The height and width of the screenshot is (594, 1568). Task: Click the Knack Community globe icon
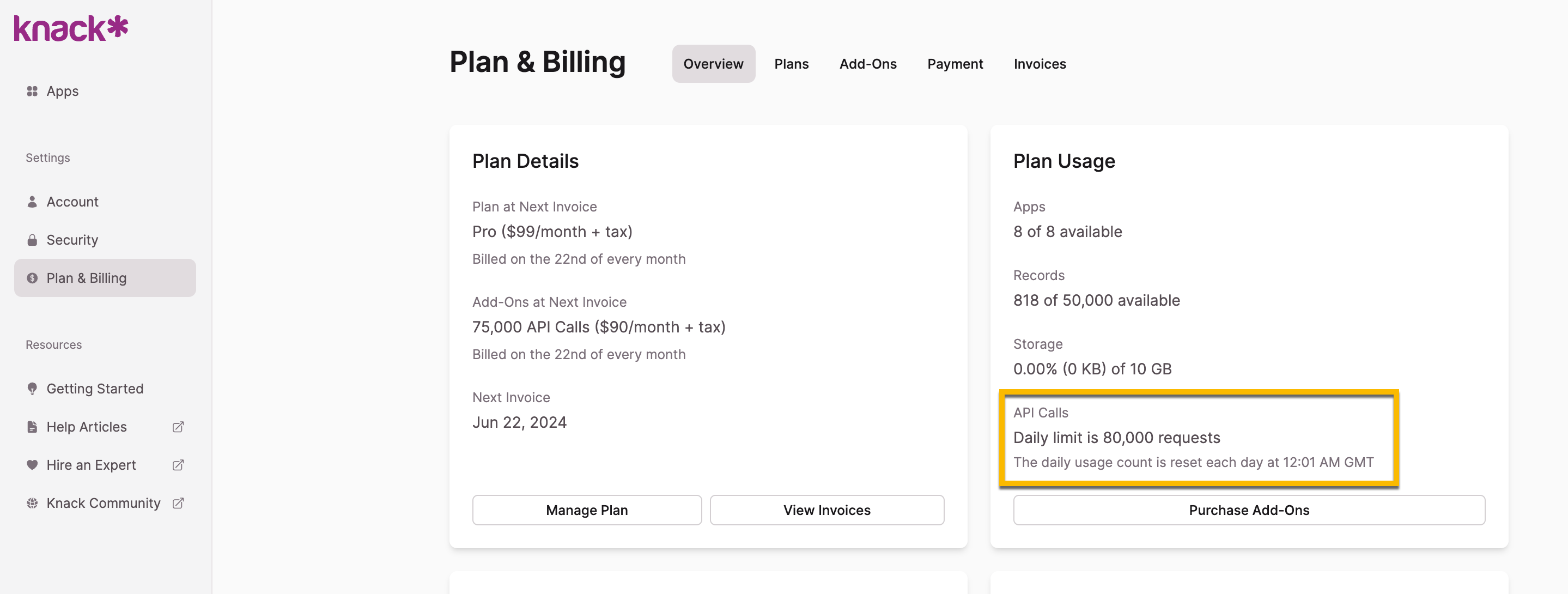(32, 504)
